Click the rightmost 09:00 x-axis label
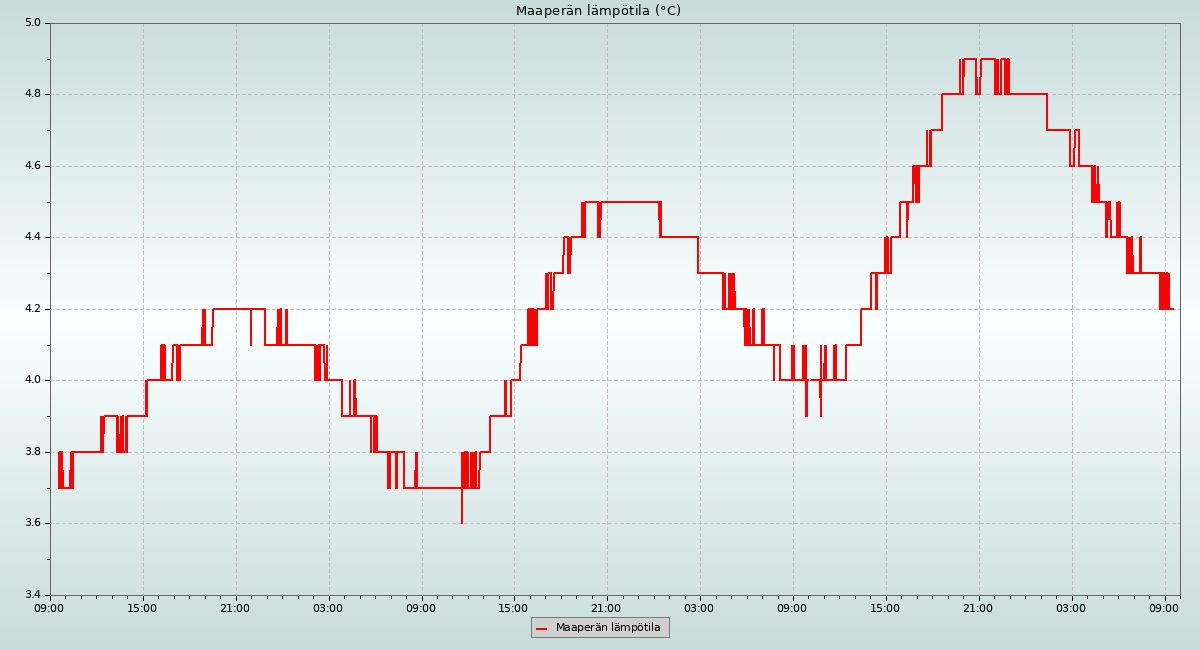The image size is (1200, 650). pos(1164,607)
